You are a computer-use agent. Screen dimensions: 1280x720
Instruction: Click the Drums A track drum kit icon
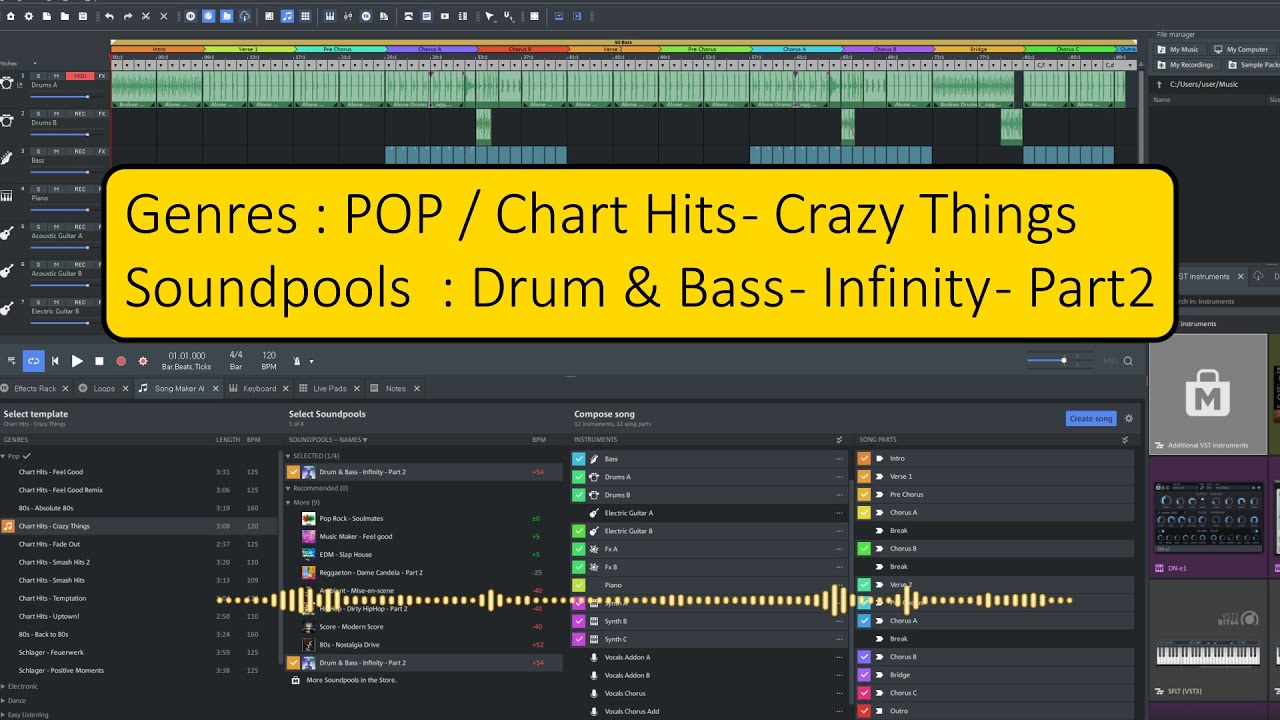(7, 84)
